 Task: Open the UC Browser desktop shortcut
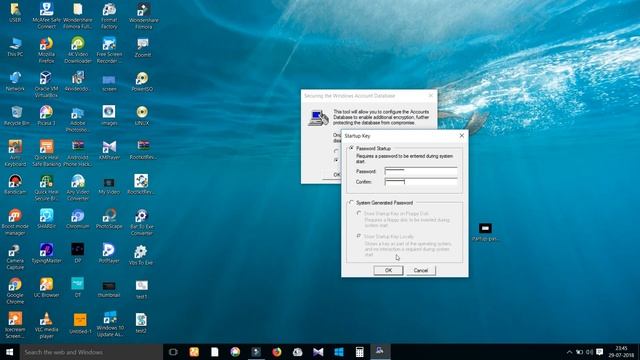pyautogui.click(x=46, y=287)
